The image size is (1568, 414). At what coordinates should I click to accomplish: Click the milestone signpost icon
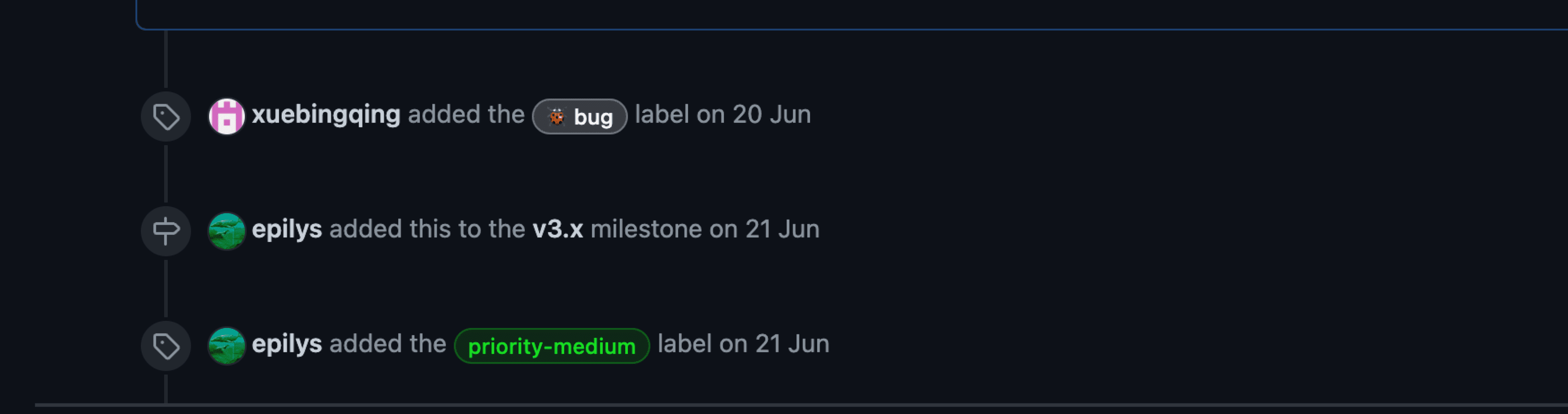coord(166,231)
